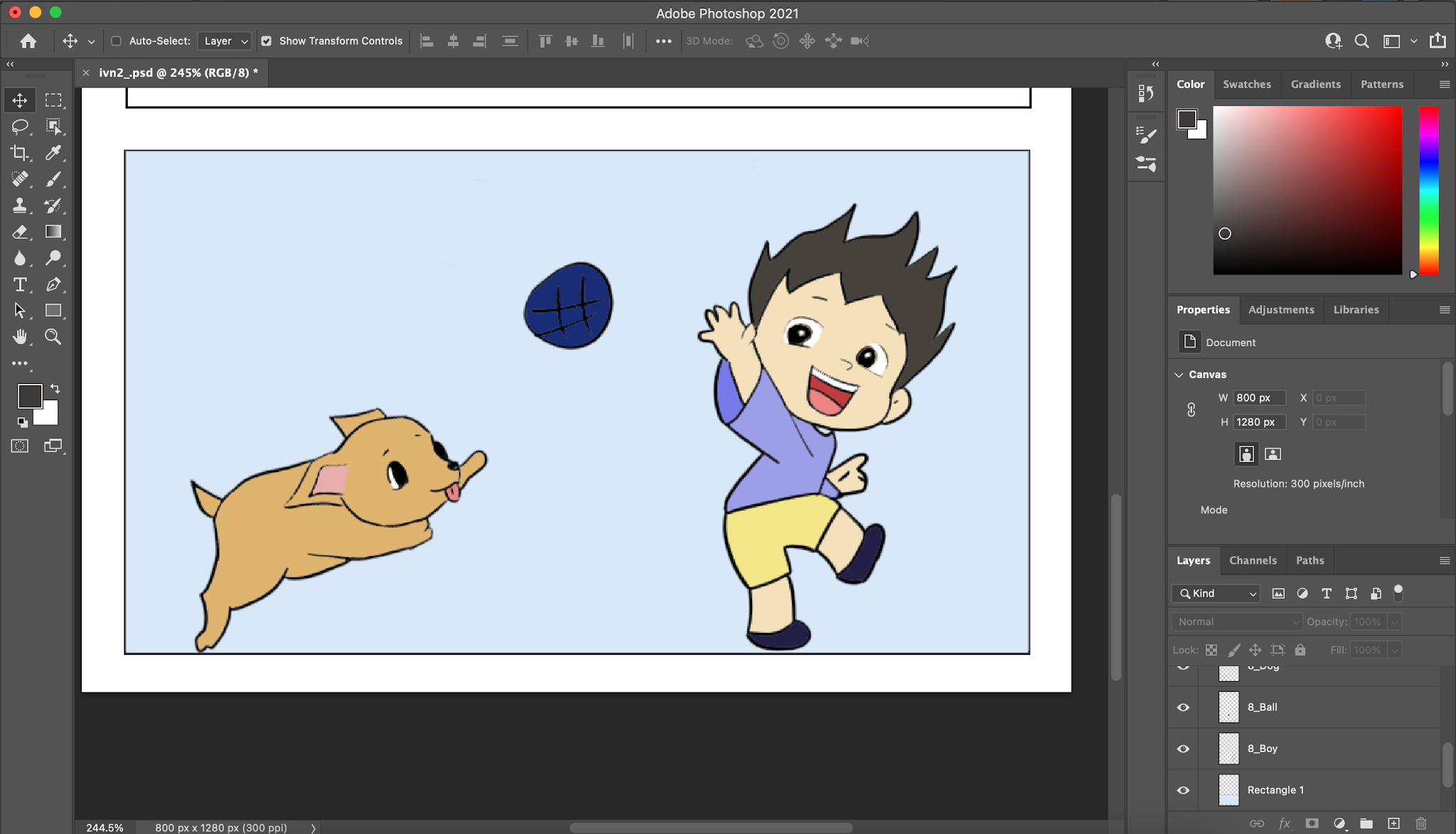
Task: Select the 8_Boy layer
Action: tap(1263, 749)
